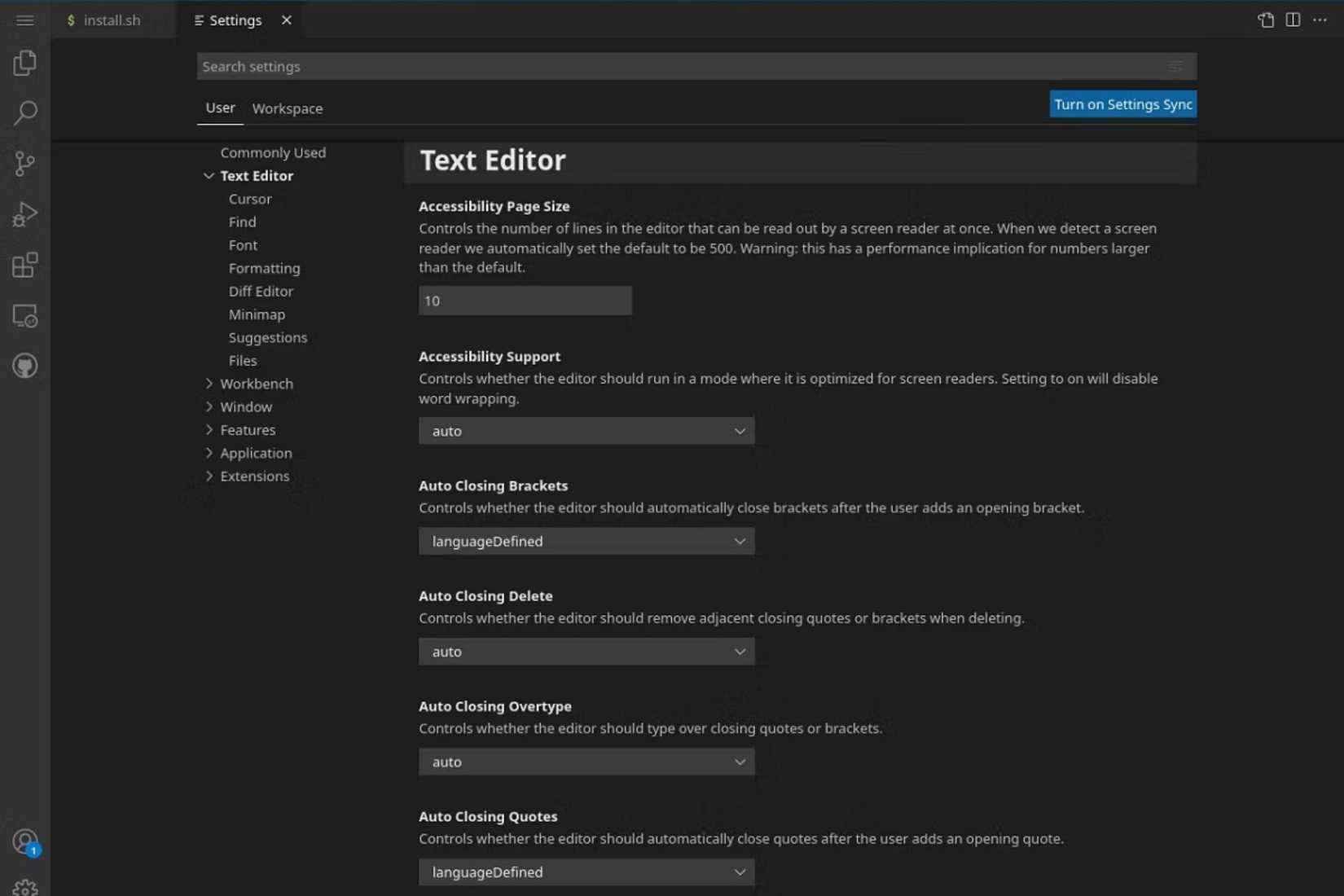Expand the Features settings section

coord(209,430)
